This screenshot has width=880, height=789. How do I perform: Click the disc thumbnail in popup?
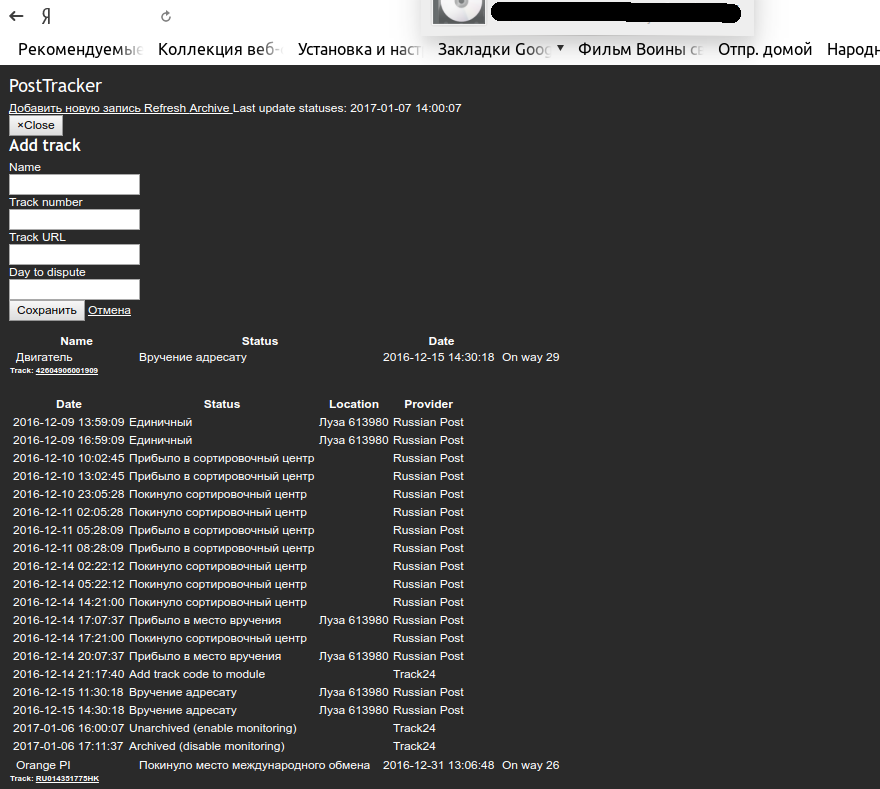459,11
